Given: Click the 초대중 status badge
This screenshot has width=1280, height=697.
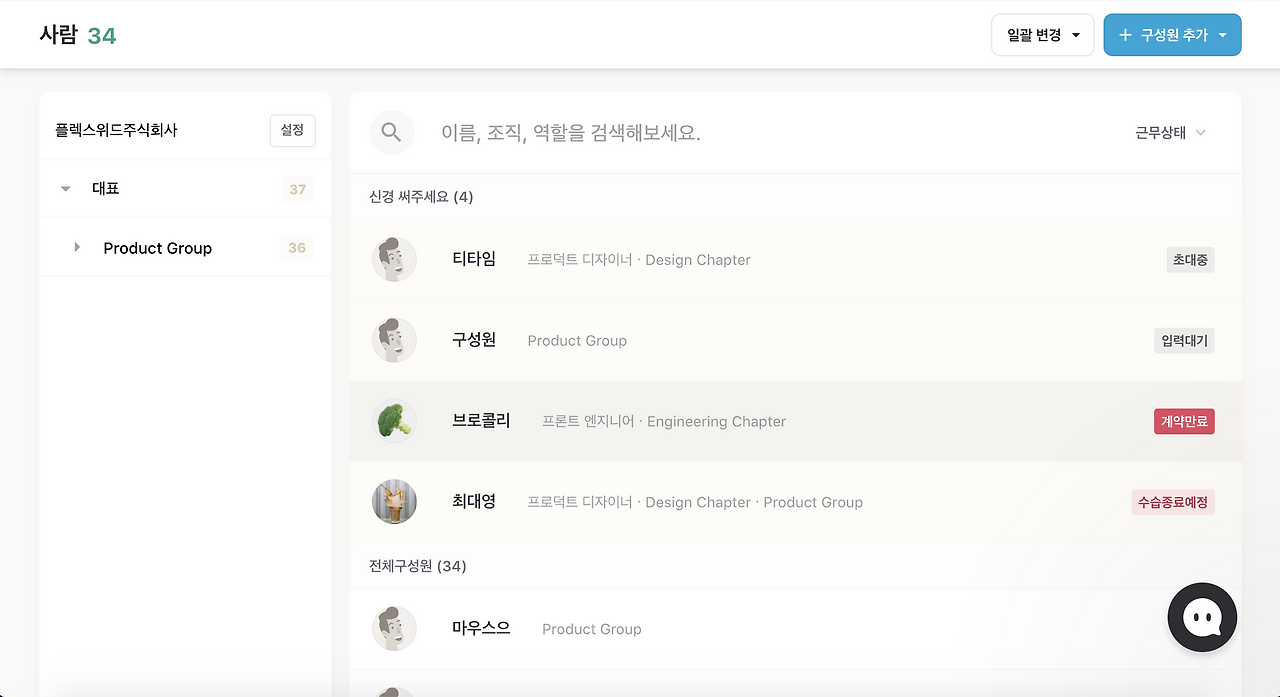Looking at the screenshot, I should (1190, 260).
